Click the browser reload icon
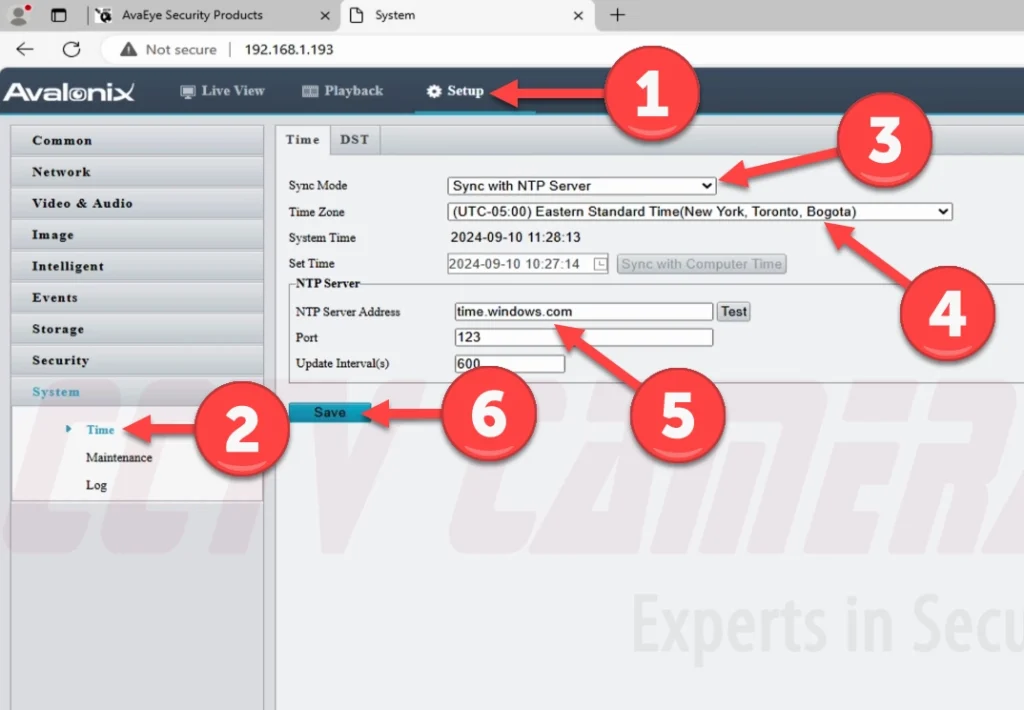 pos(71,49)
